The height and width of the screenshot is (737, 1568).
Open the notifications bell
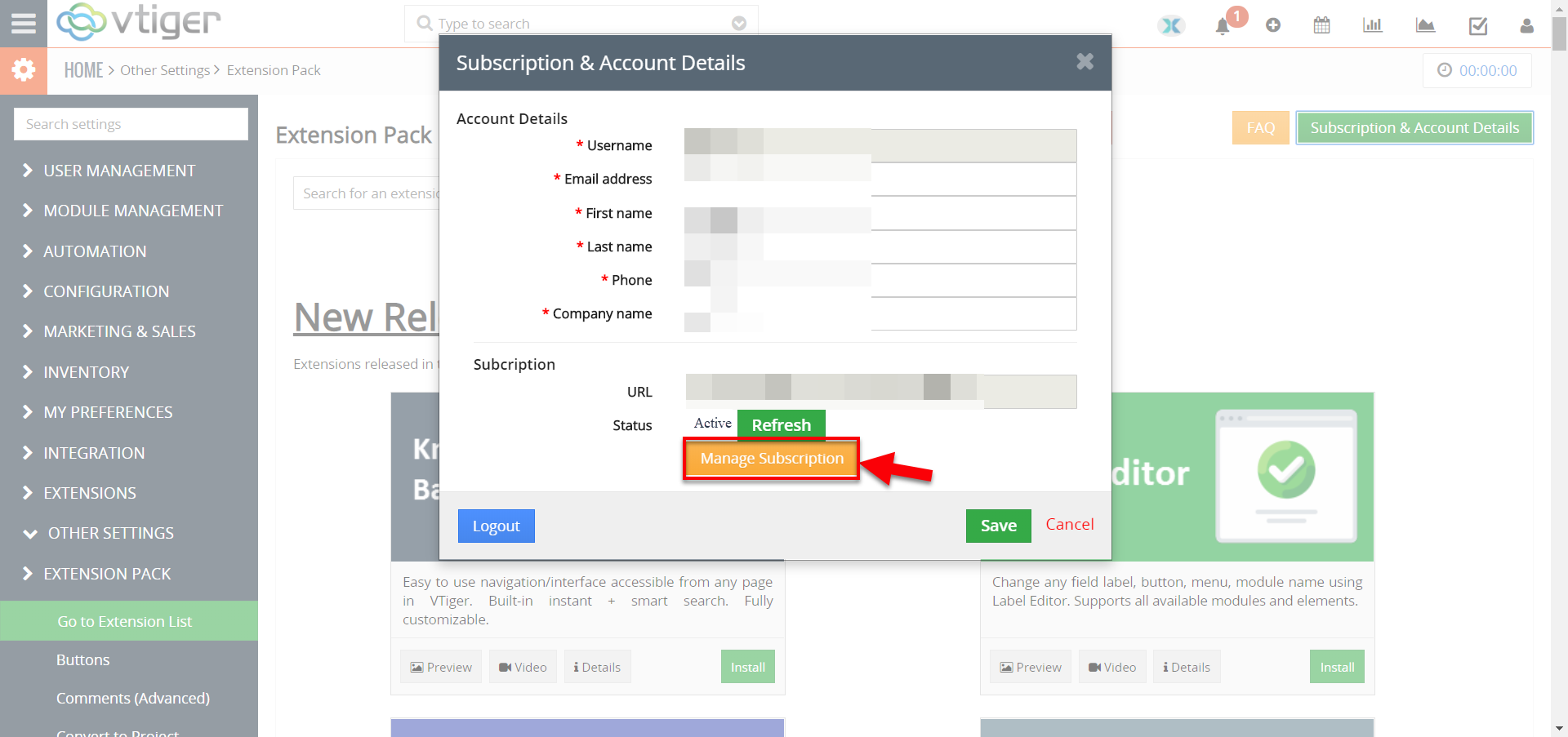pos(1223,26)
